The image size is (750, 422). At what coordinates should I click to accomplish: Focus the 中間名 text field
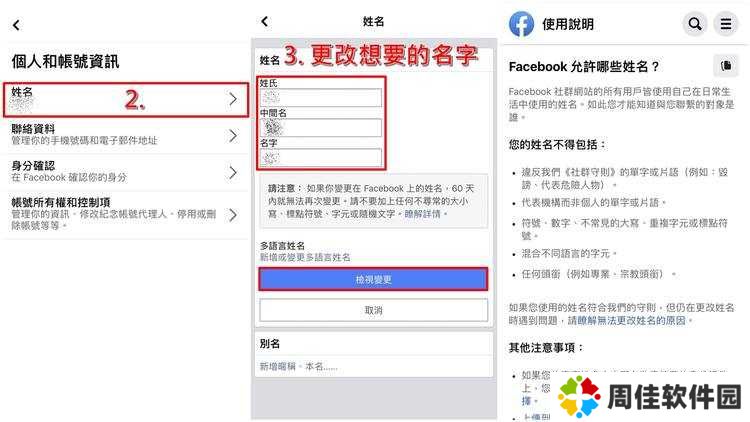(320, 128)
